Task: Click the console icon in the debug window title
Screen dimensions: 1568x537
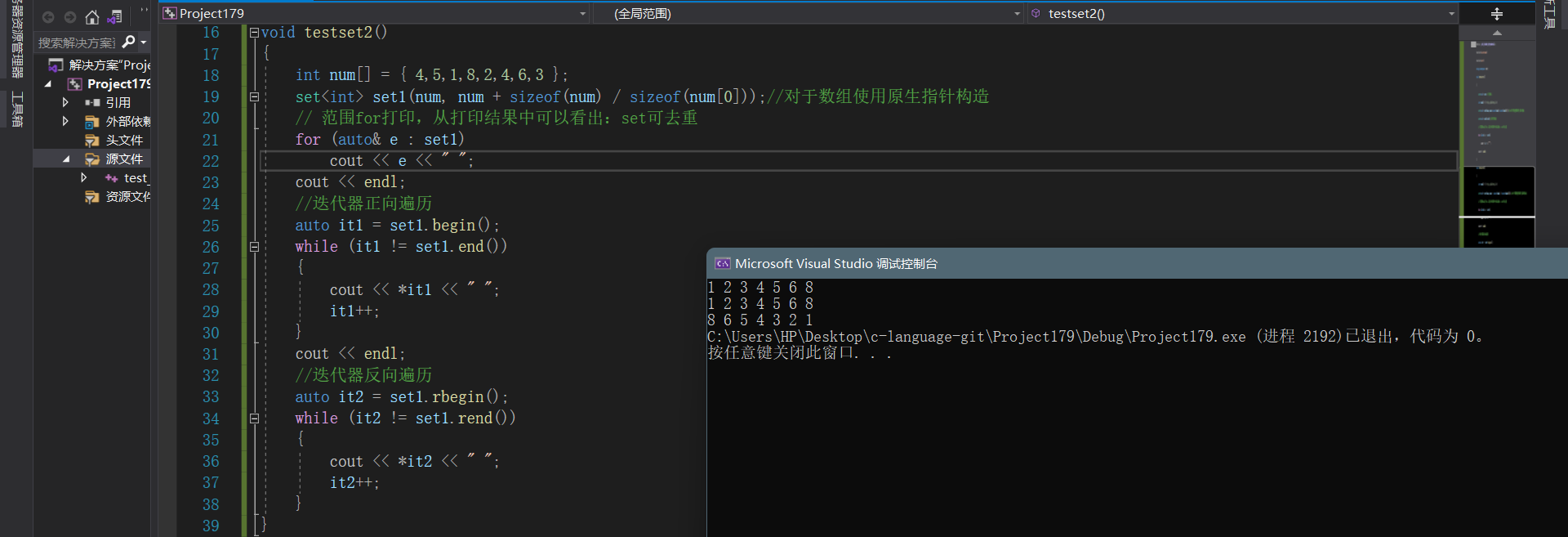Action: [x=722, y=263]
